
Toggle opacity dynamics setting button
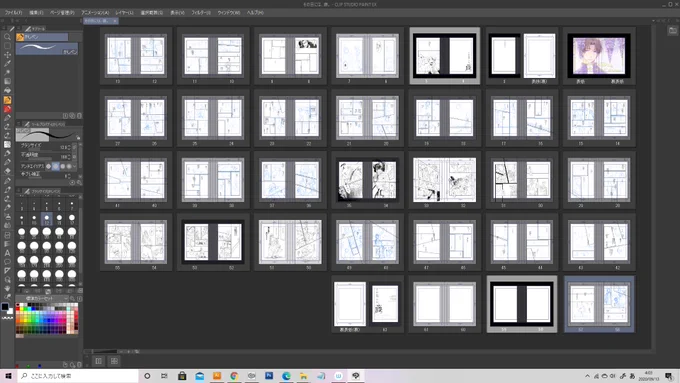pos(75,157)
